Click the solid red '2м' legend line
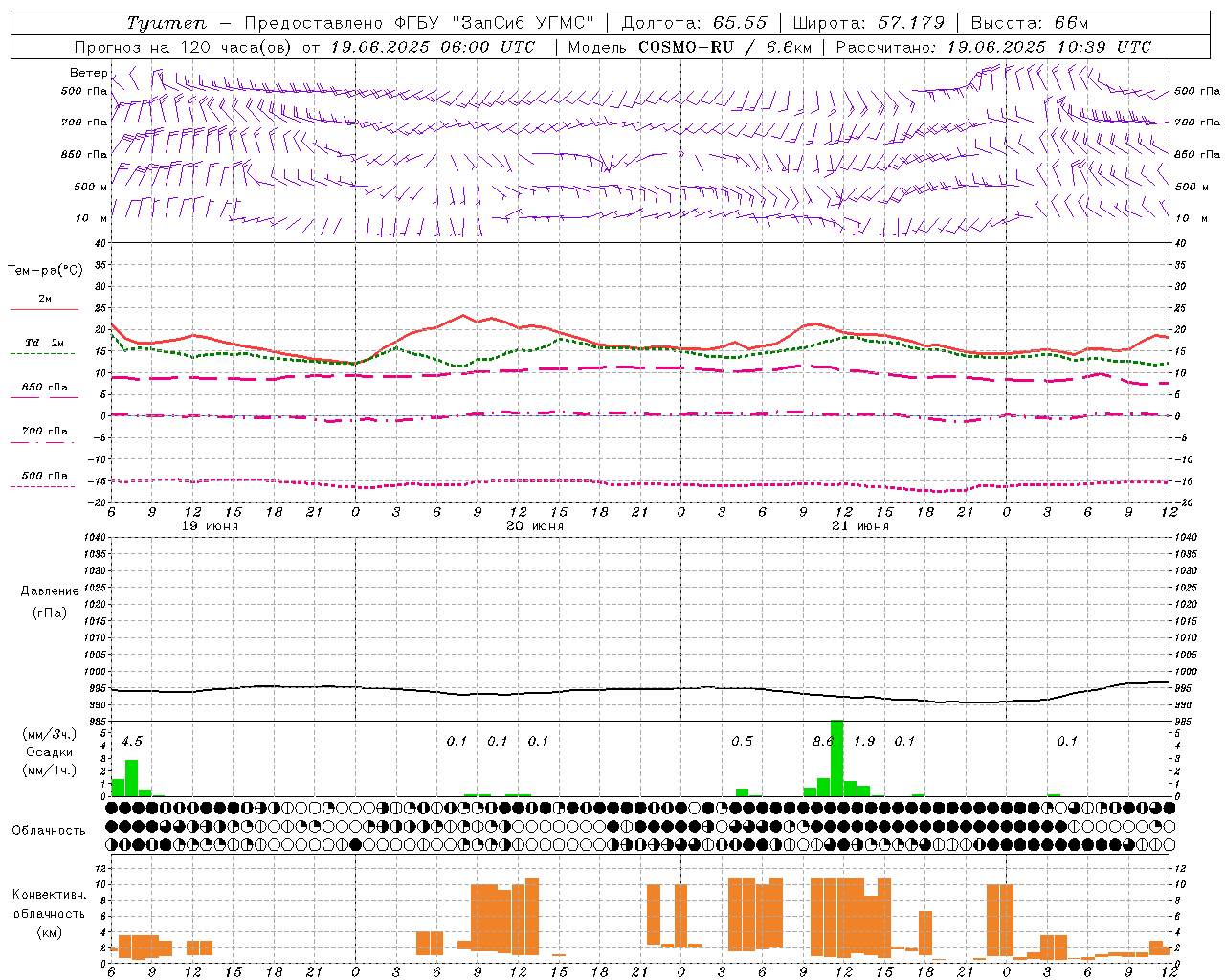The height and width of the screenshot is (980, 1225). coord(44,309)
